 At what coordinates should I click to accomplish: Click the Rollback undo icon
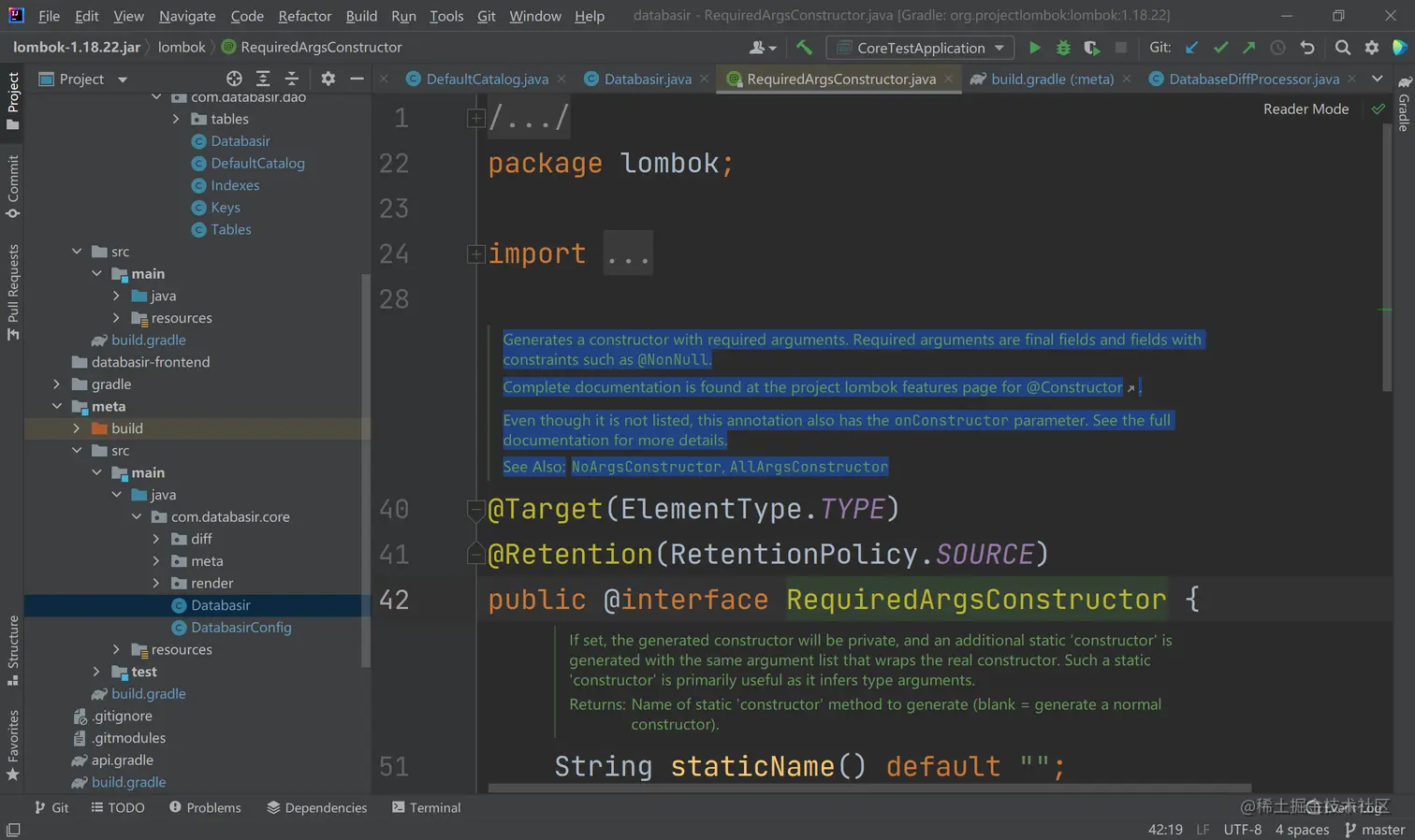click(1307, 48)
